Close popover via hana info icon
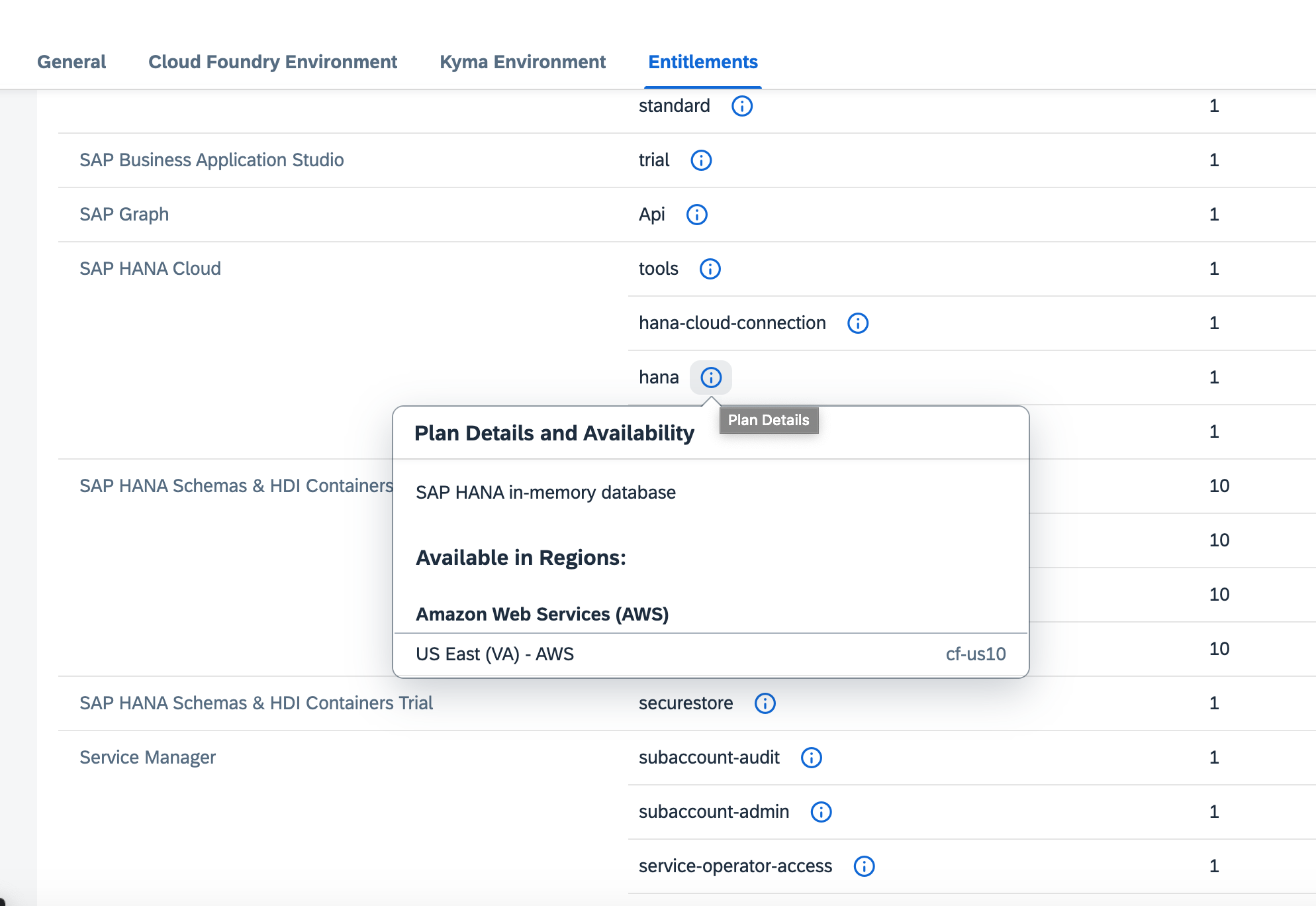The height and width of the screenshot is (906, 1316). [x=710, y=377]
